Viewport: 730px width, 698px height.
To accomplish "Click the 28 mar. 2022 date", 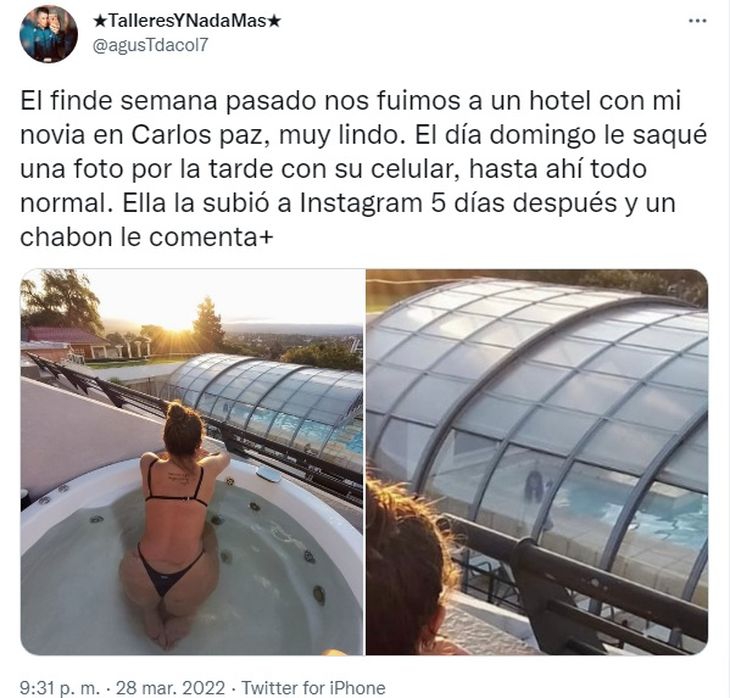I will pyautogui.click(x=170, y=688).
